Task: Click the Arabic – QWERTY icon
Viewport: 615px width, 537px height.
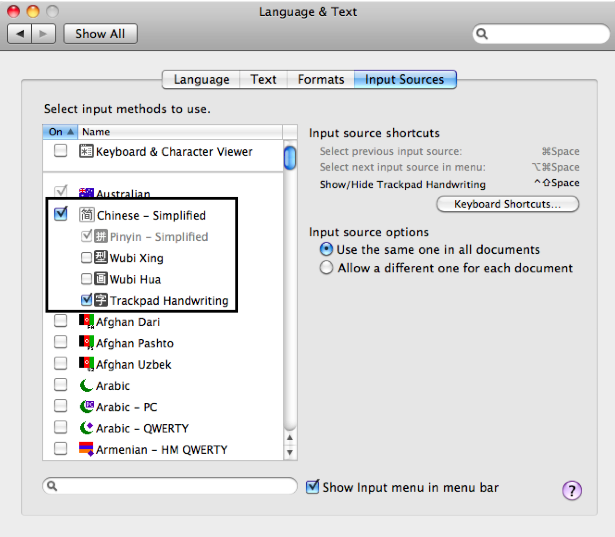Action: (x=86, y=428)
